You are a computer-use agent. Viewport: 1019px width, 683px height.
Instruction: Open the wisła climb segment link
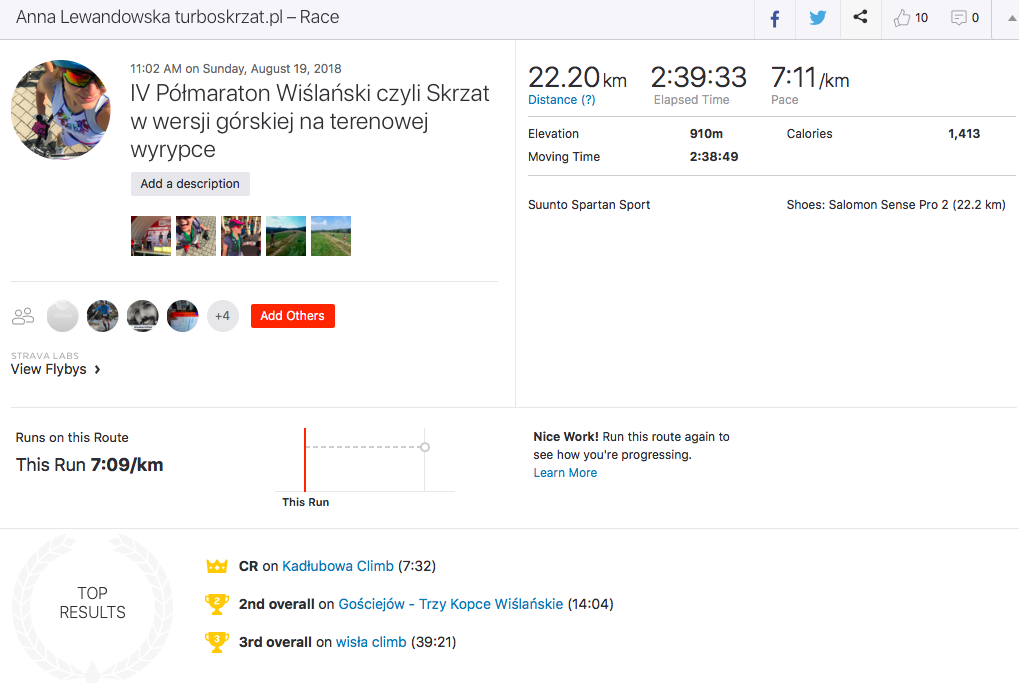(371, 642)
